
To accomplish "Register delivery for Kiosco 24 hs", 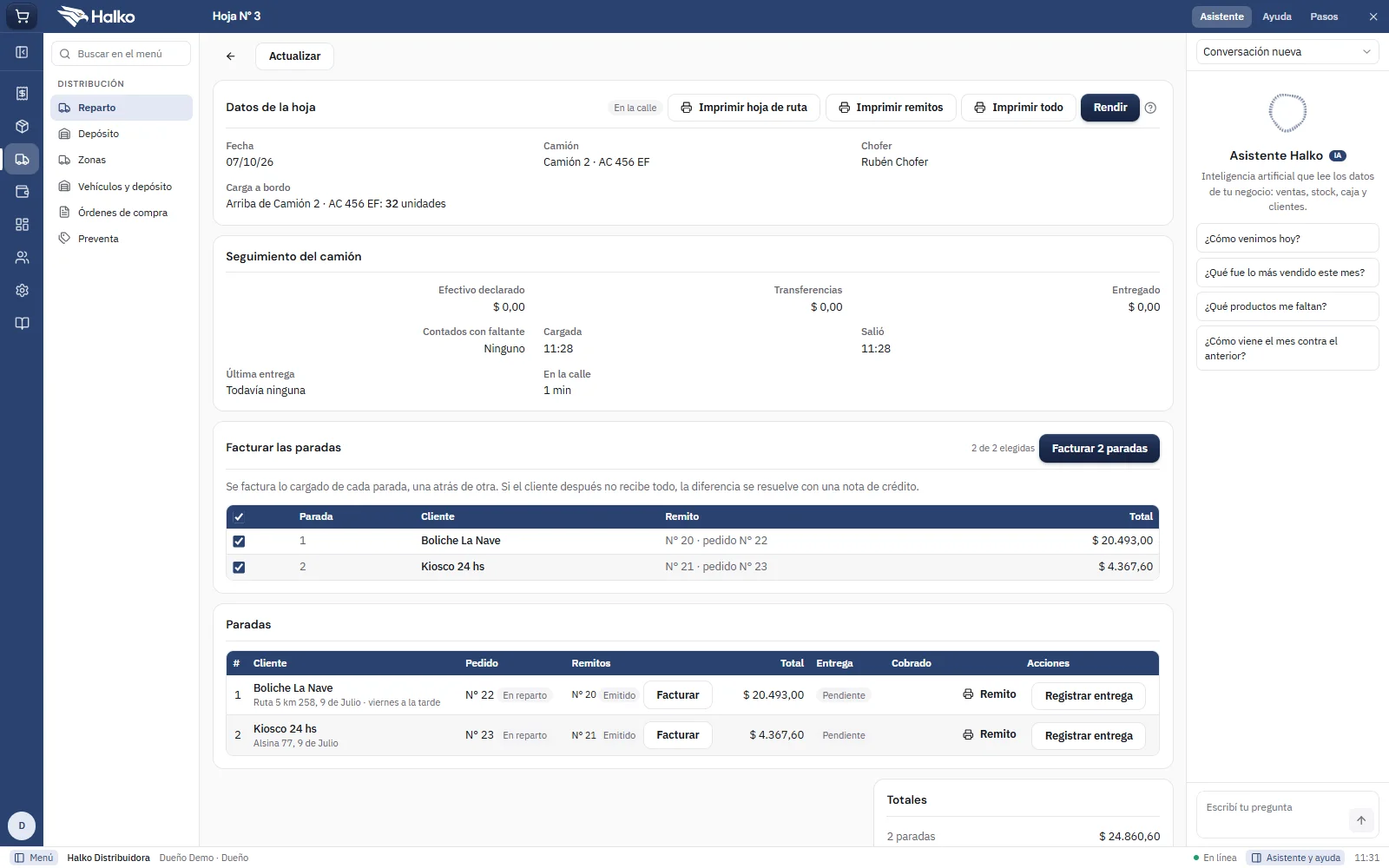I will click(1089, 736).
